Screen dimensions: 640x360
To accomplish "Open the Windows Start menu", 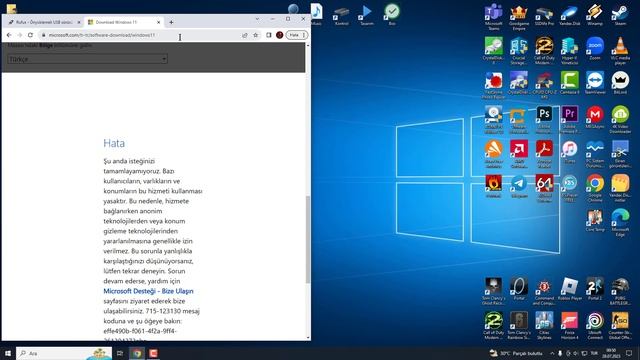I will click(x=8, y=353).
